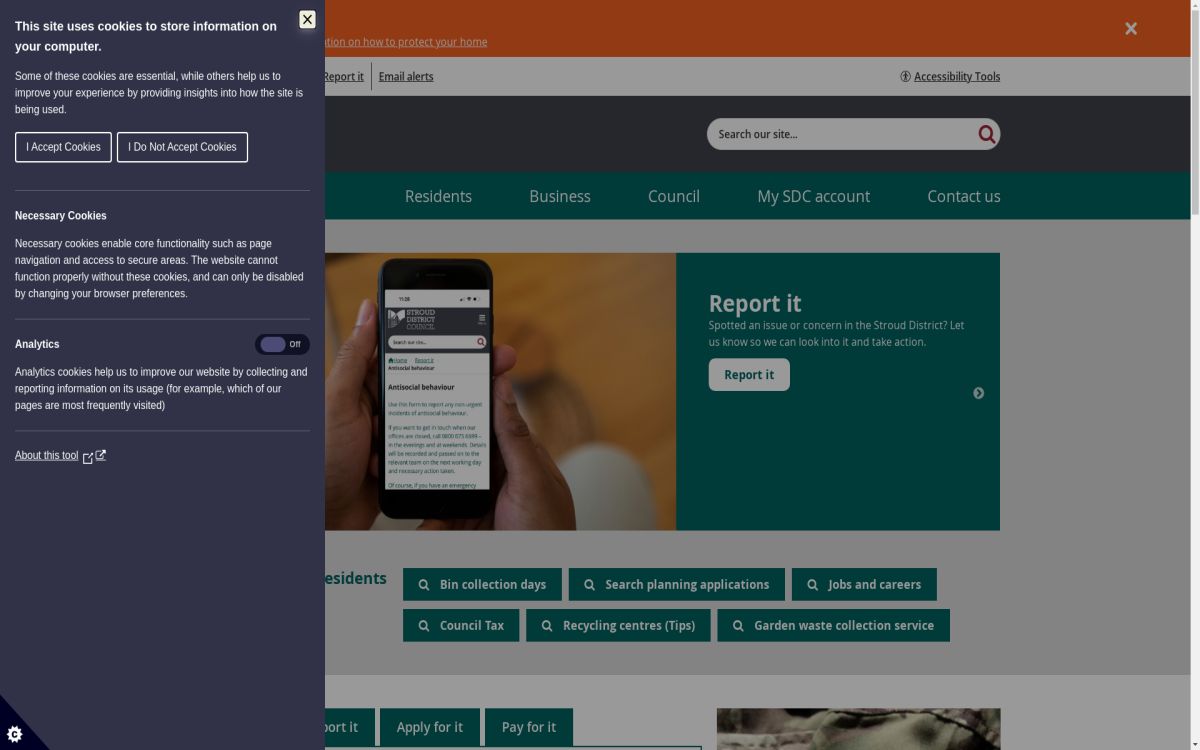The width and height of the screenshot is (1200, 750).
Task: Open the Business menu
Action: click(x=559, y=196)
